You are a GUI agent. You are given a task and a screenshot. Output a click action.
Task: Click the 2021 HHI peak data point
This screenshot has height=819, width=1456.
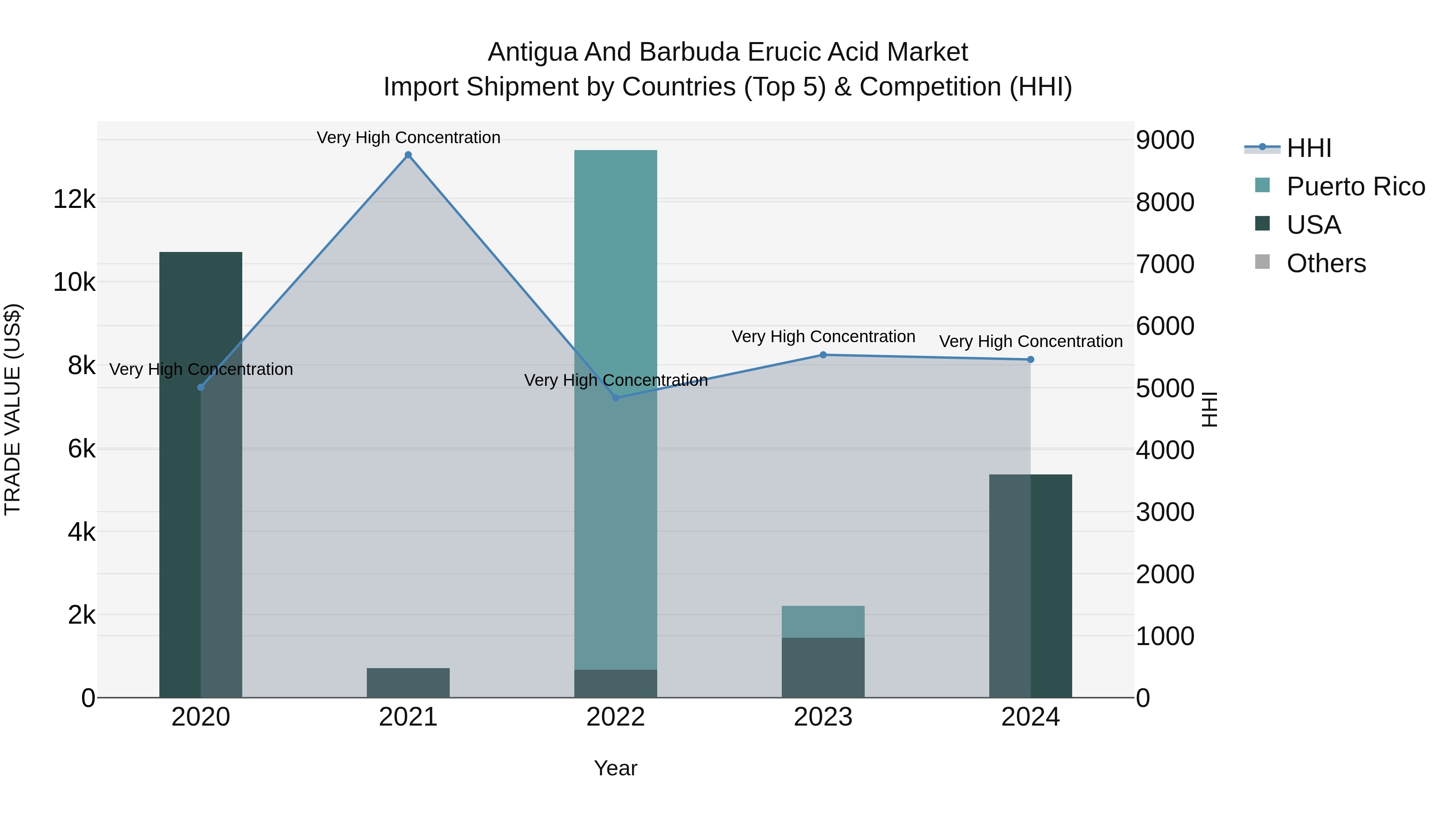408,155
